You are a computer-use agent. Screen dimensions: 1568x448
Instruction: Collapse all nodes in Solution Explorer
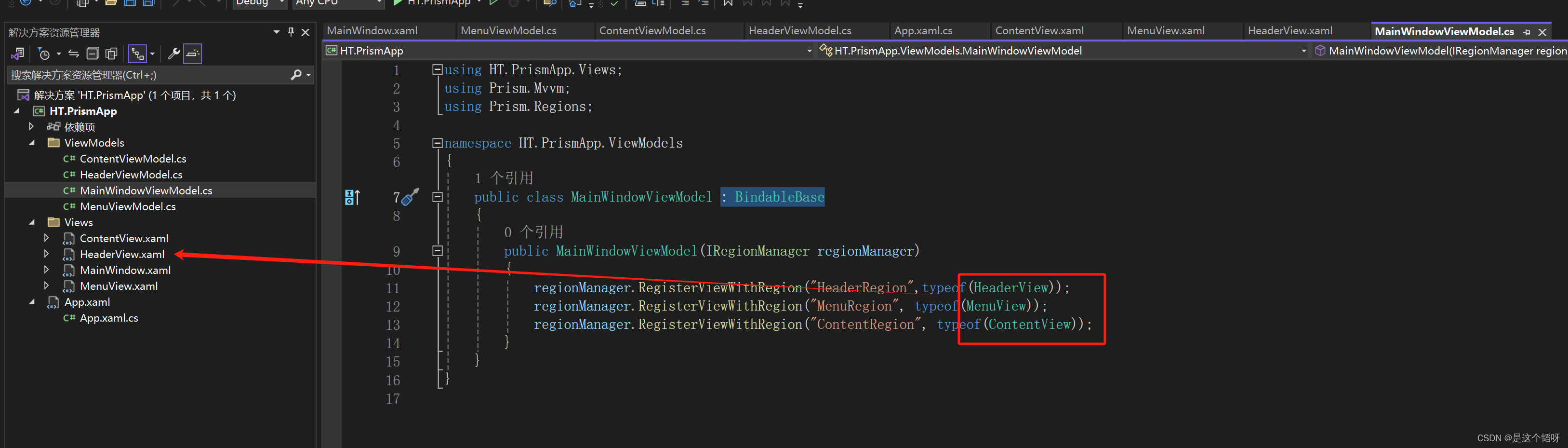coord(93,53)
